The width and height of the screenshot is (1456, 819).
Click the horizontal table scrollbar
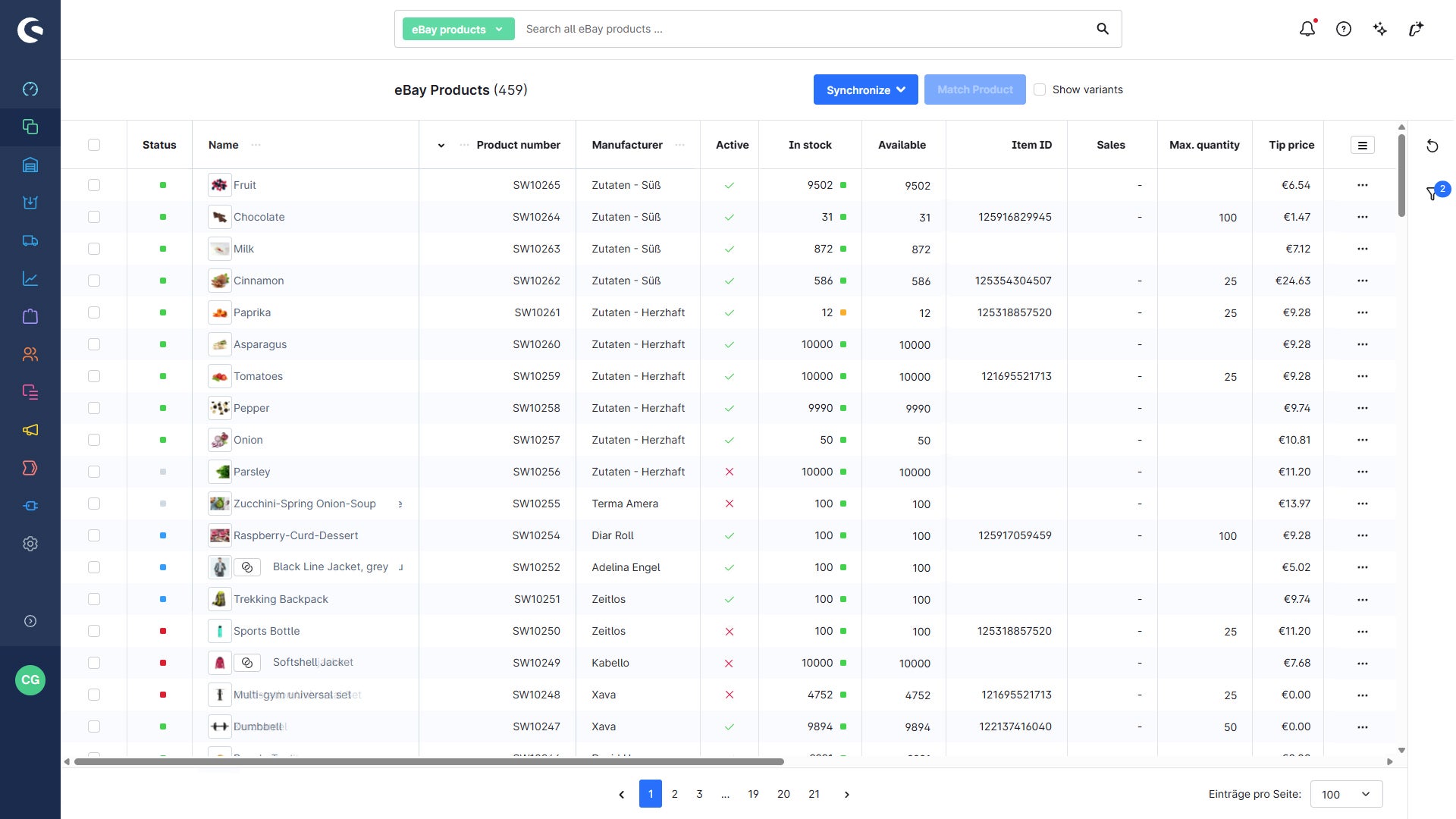[x=429, y=761]
